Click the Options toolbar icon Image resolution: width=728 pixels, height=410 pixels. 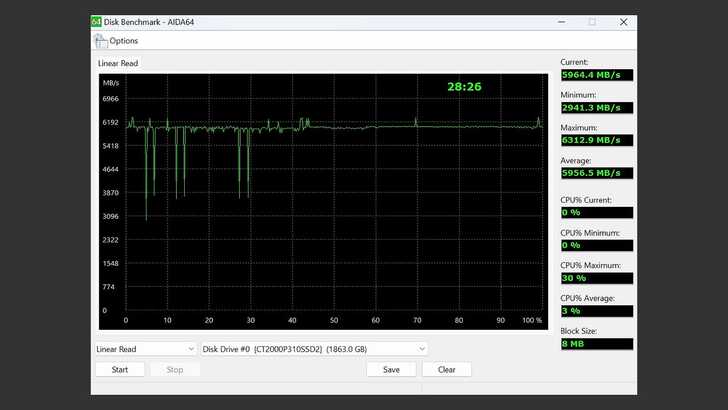pyautogui.click(x=100, y=41)
